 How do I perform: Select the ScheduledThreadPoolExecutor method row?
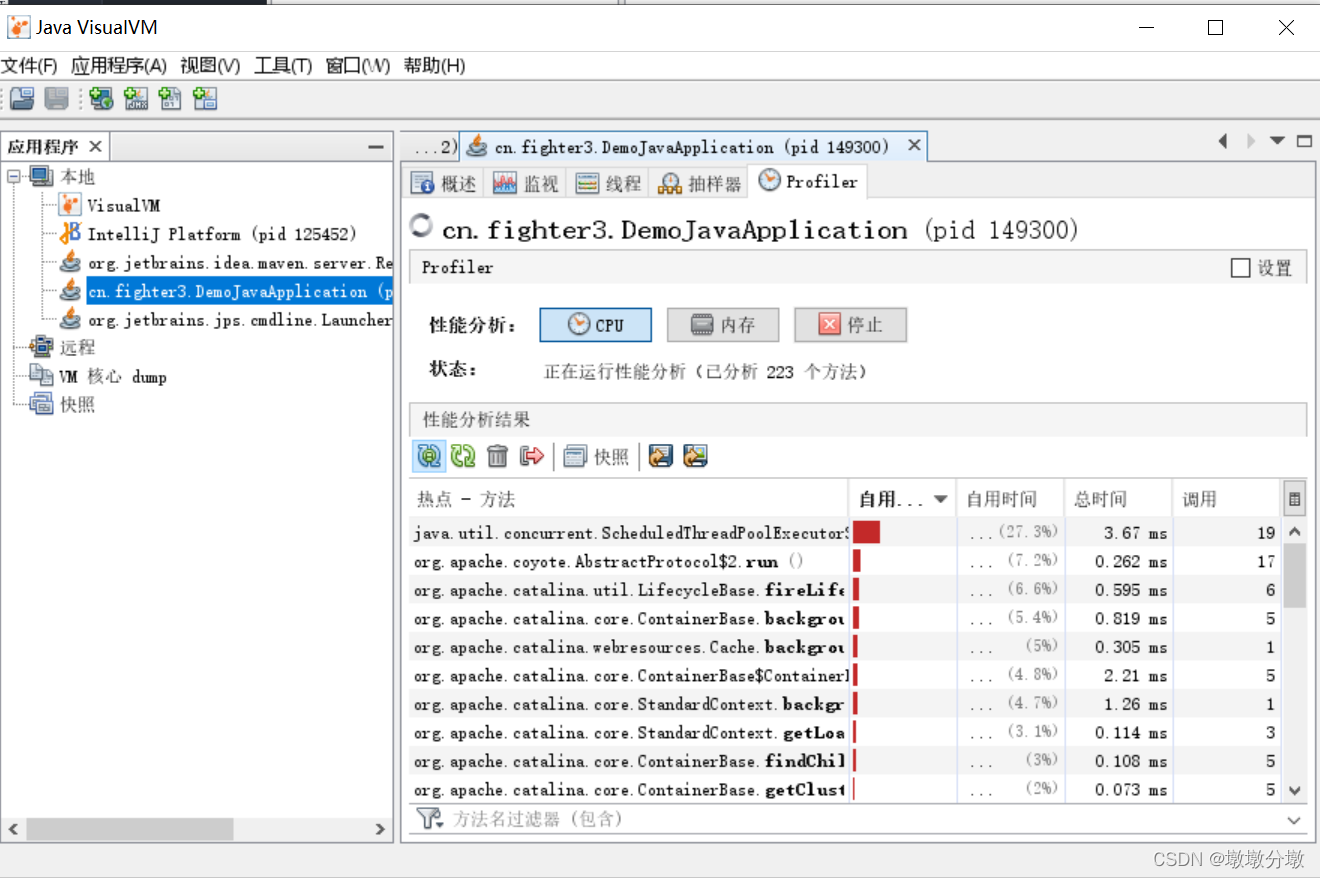point(846,532)
